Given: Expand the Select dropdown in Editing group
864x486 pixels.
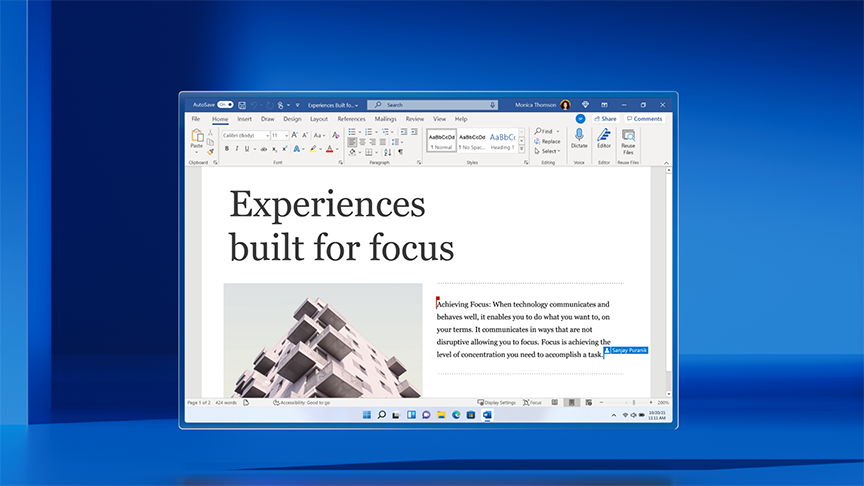Looking at the screenshot, I should [547, 151].
